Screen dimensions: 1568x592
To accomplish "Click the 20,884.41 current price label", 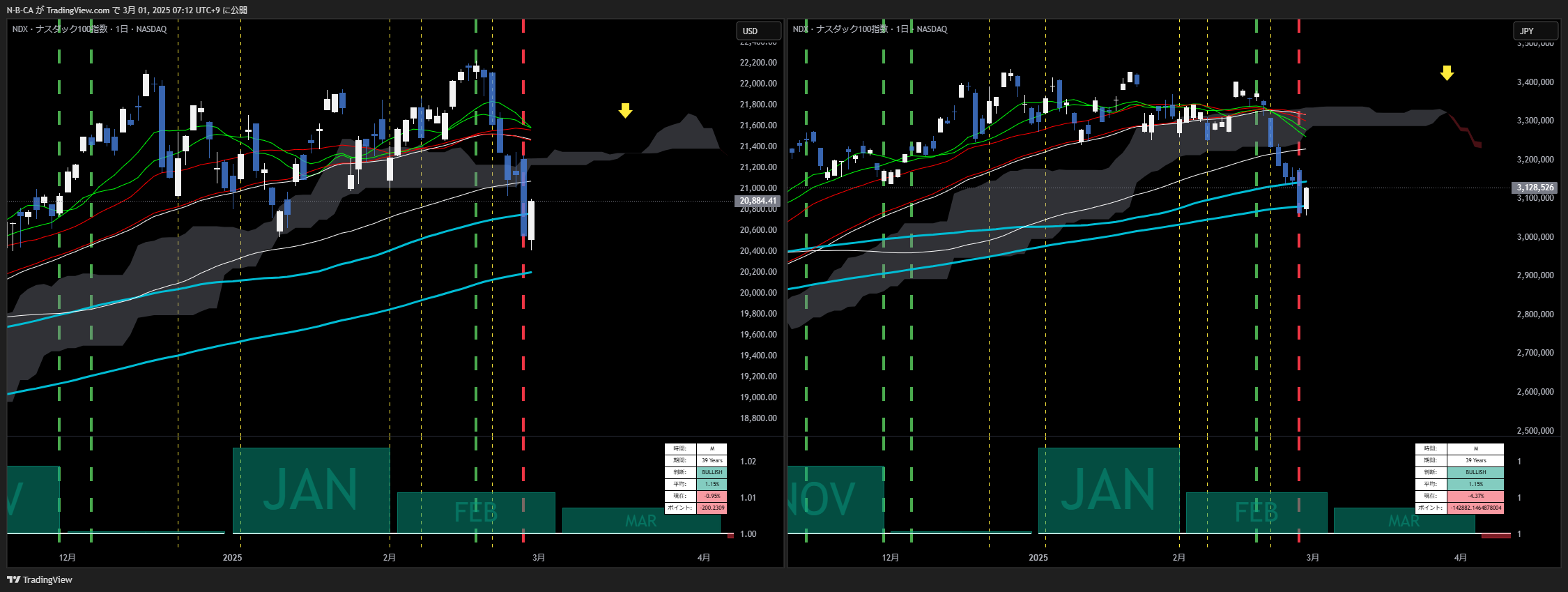I will tap(757, 201).
